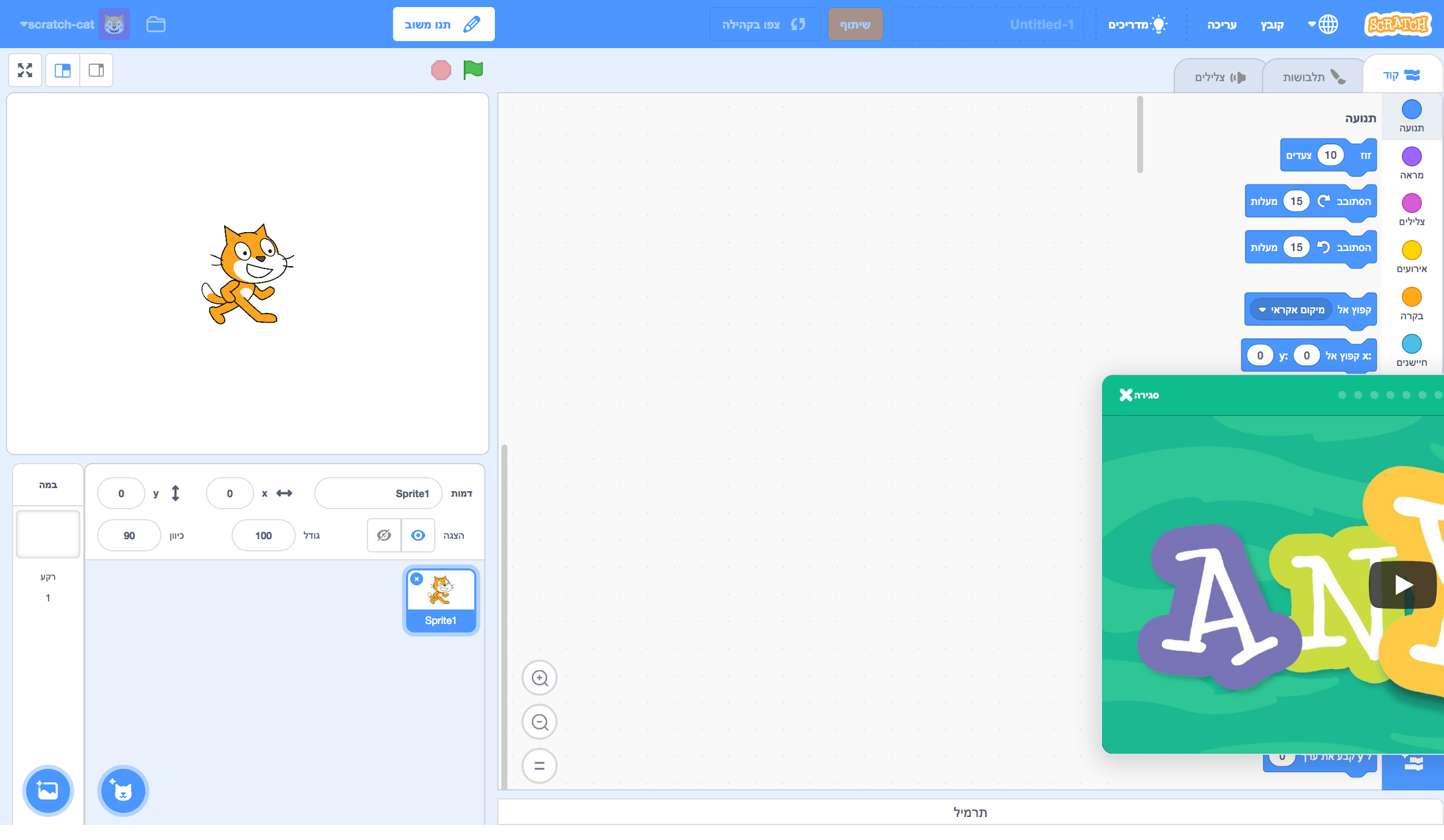Reset workspace zoom with equals button
This screenshot has width=1444, height=840.
539,766
